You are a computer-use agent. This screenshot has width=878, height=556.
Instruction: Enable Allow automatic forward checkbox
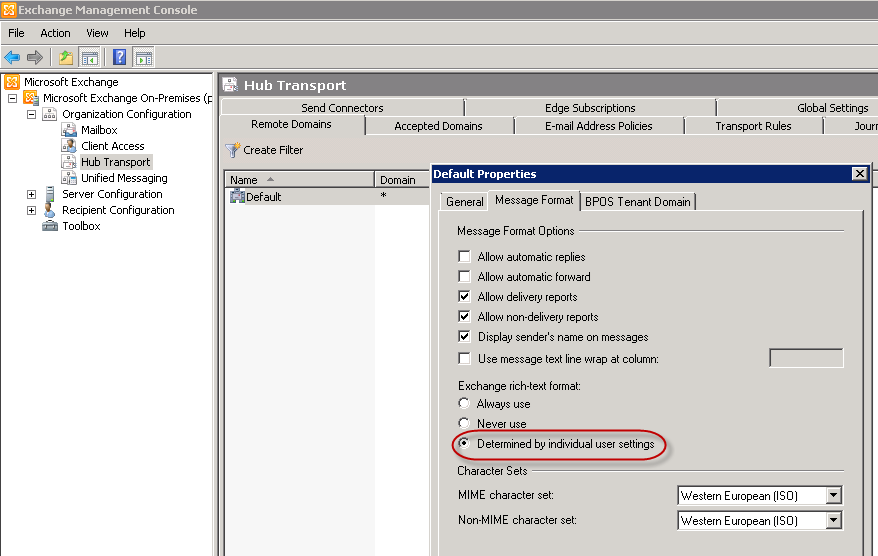(464, 277)
